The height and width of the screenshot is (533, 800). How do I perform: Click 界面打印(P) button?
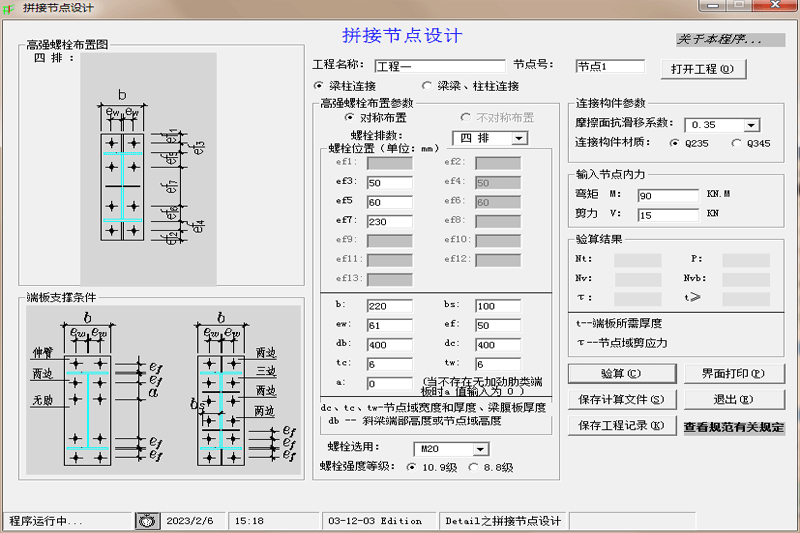click(734, 373)
